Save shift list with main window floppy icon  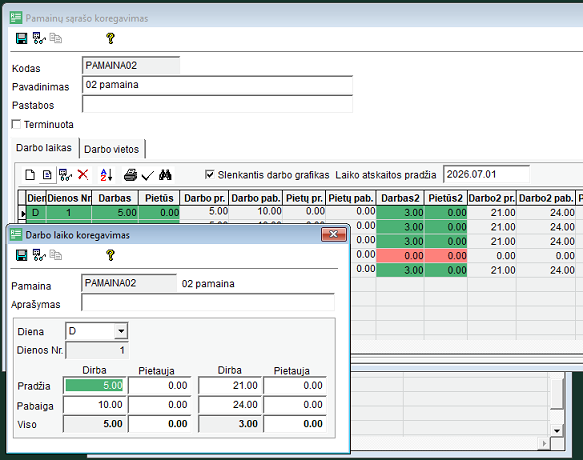(x=22, y=38)
